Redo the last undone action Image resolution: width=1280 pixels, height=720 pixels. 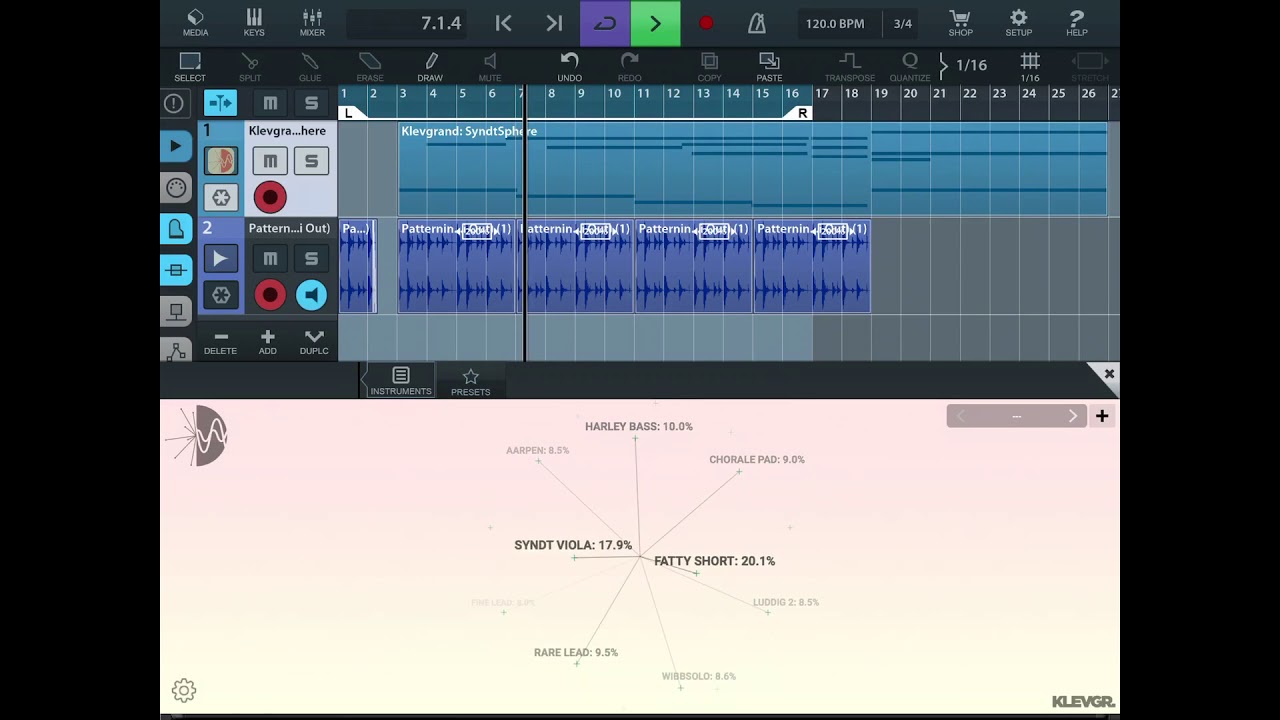[629, 67]
